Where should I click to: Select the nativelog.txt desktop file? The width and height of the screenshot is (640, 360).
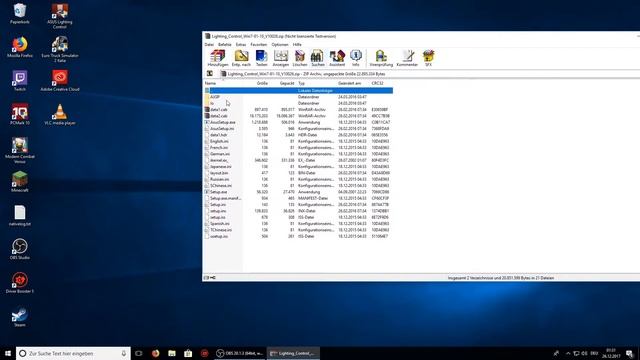click(x=20, y=216)
